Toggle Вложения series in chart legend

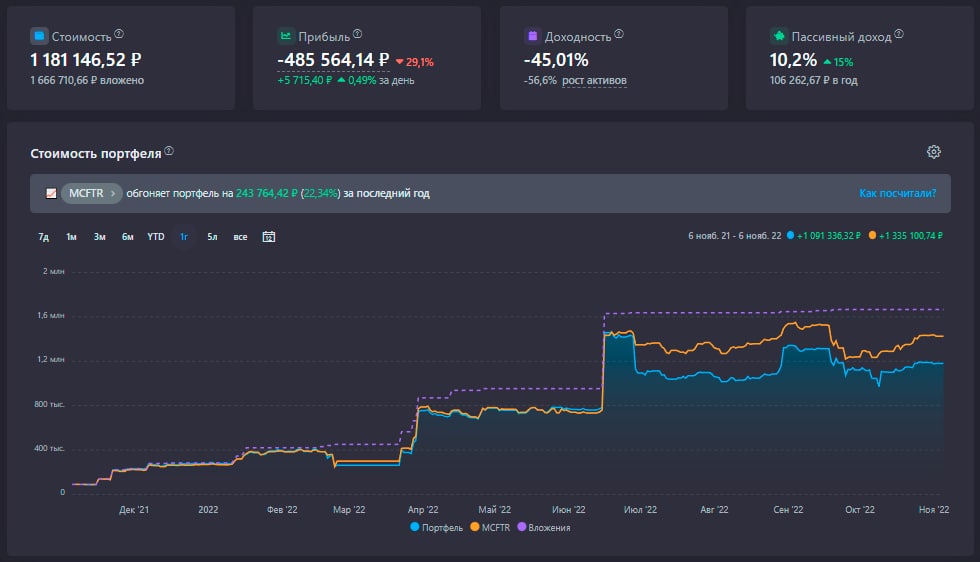(x=546, y=527)
